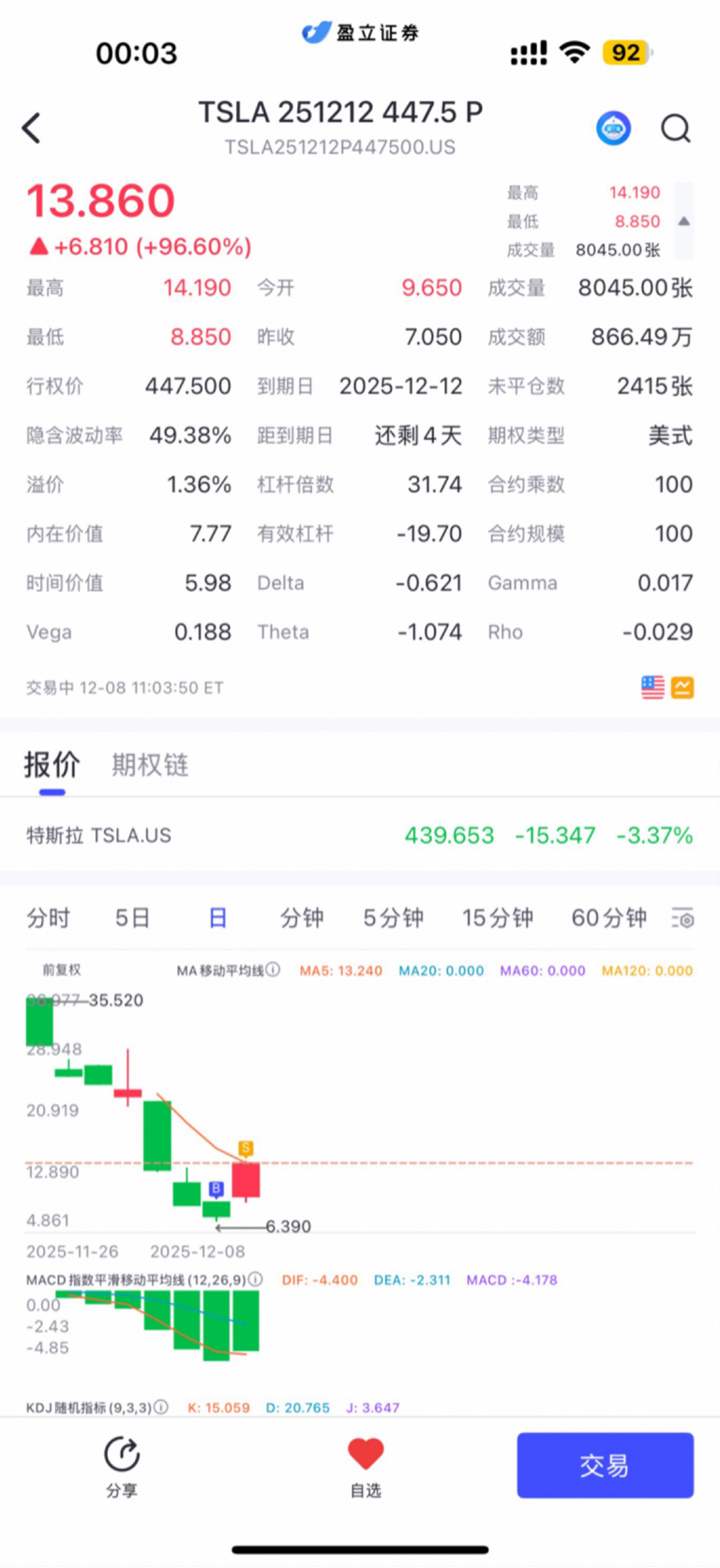Tap MACD indicator info circle icon
This screenshot has height=1568, width=720.
[255, 1279]
